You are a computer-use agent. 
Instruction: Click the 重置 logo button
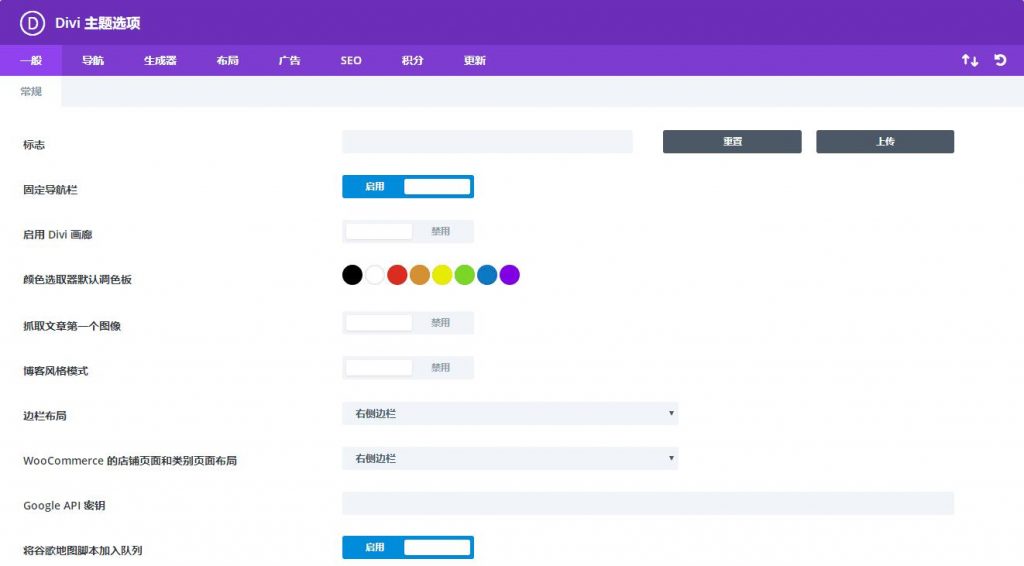[x=732, y=142]
